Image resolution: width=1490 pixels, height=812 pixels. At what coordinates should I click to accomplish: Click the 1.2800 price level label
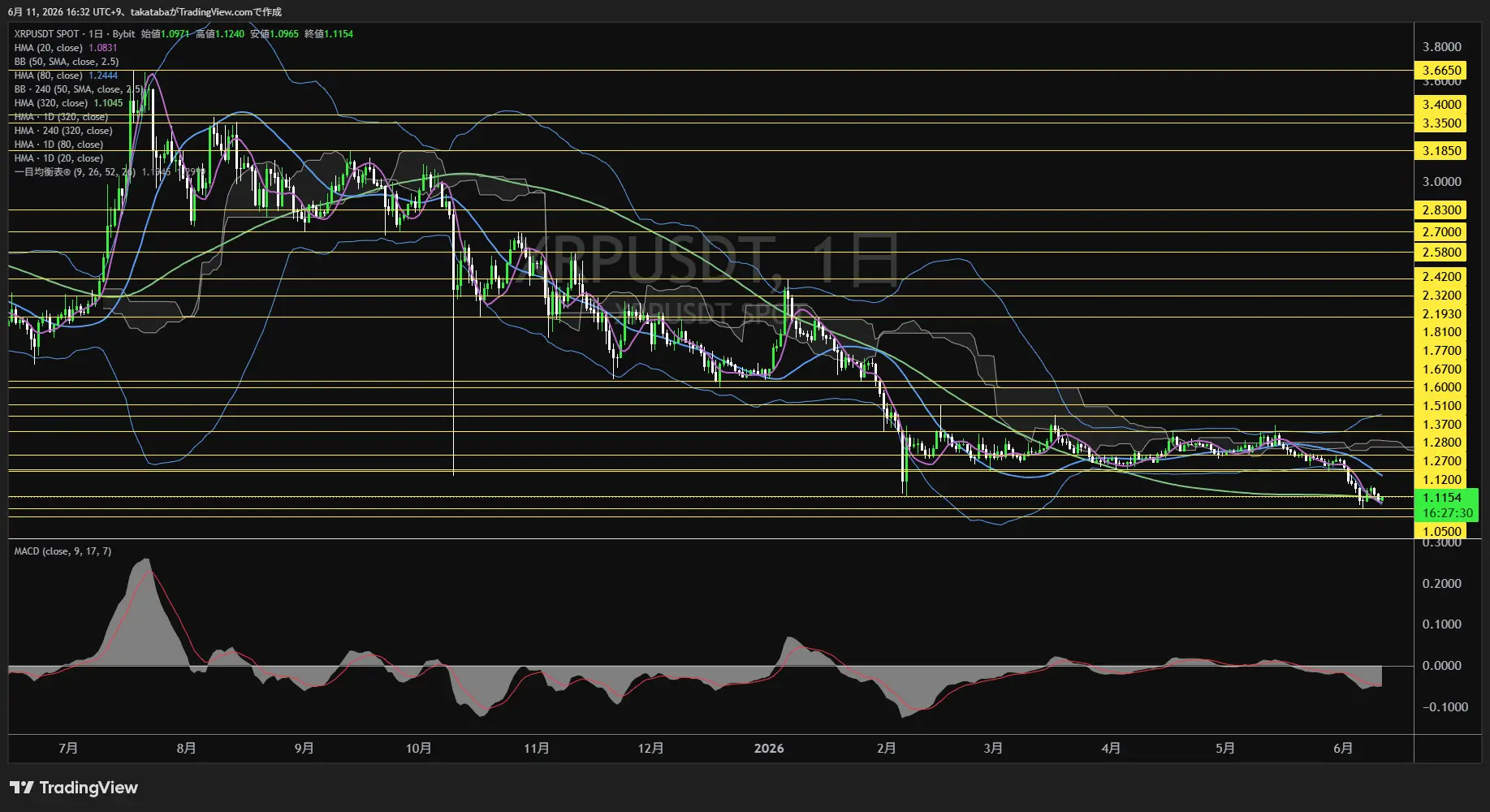(1441, 443)
